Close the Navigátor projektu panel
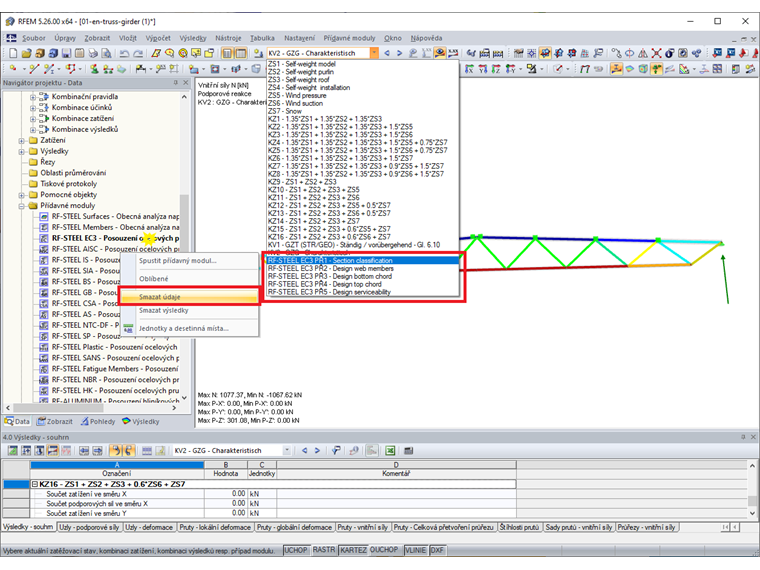Image resolution: width=760 pixels, height=570 pixels. pos(185,83)
